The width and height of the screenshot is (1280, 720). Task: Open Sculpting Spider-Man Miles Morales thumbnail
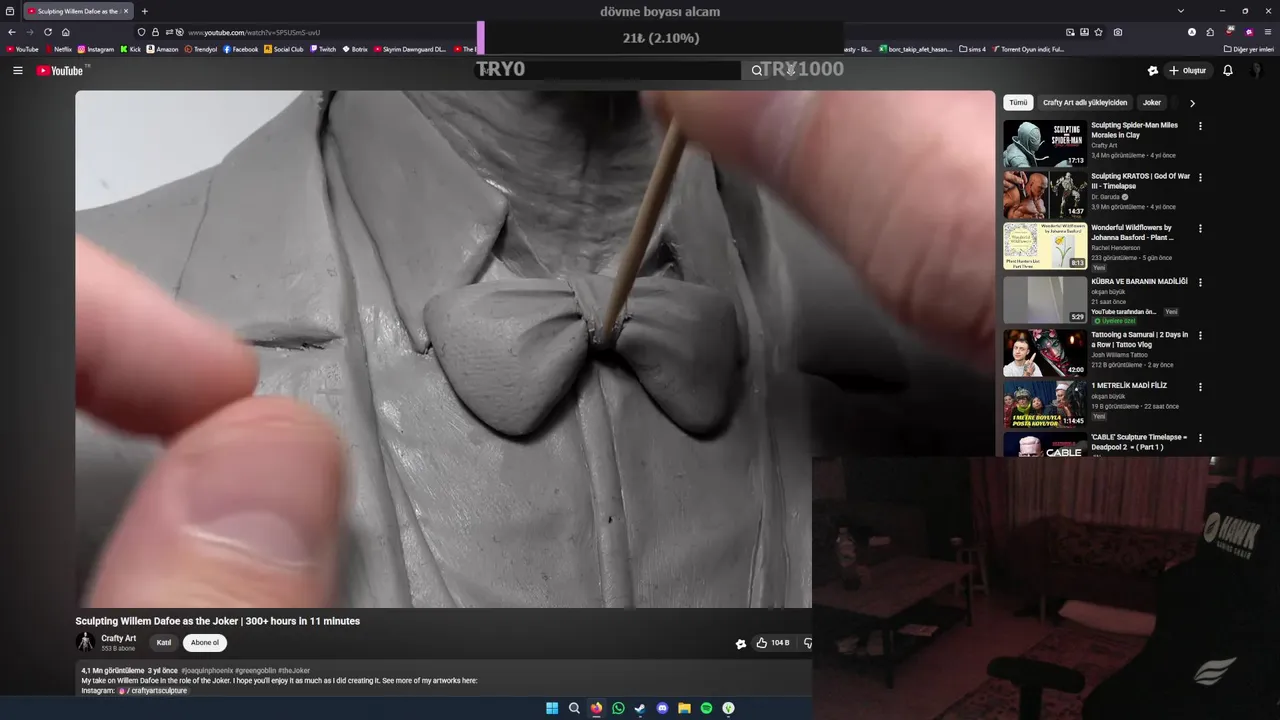click(x=1045, y=143)
